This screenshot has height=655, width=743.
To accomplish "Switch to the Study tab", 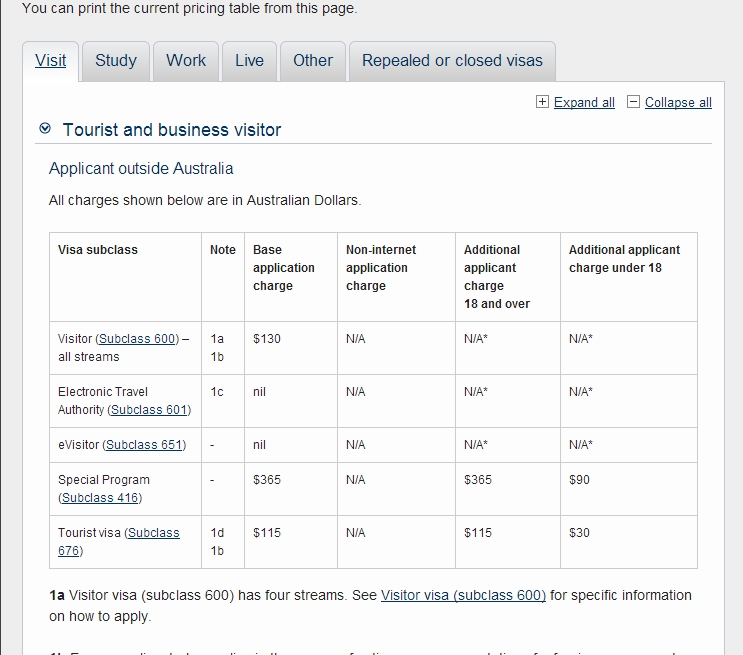I will pos(116,60).
